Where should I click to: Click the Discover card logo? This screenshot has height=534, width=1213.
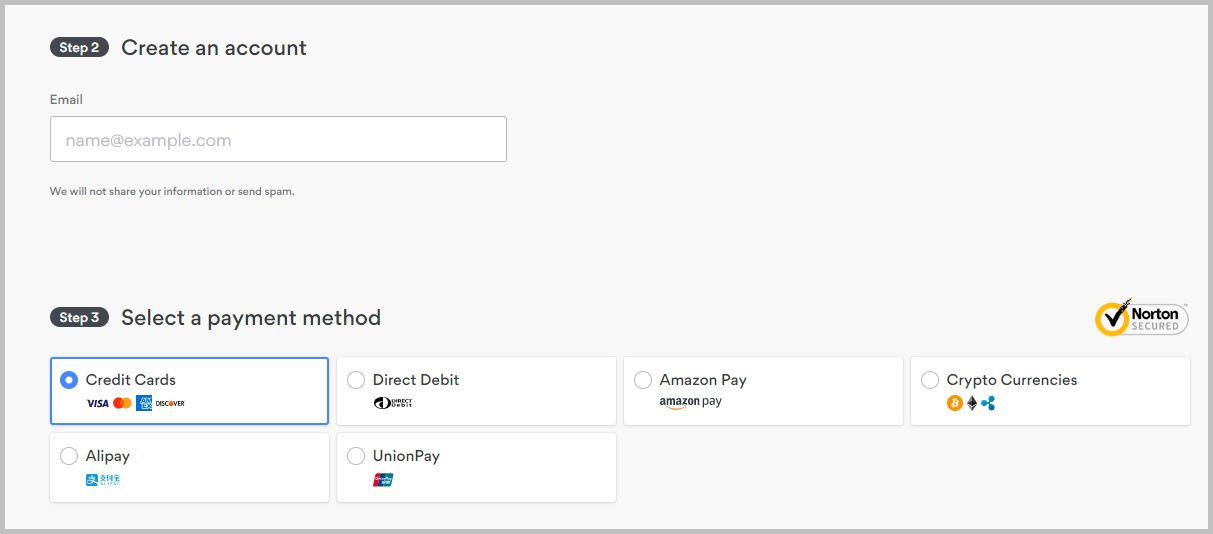pyautogui.click(x=170, y=403)
